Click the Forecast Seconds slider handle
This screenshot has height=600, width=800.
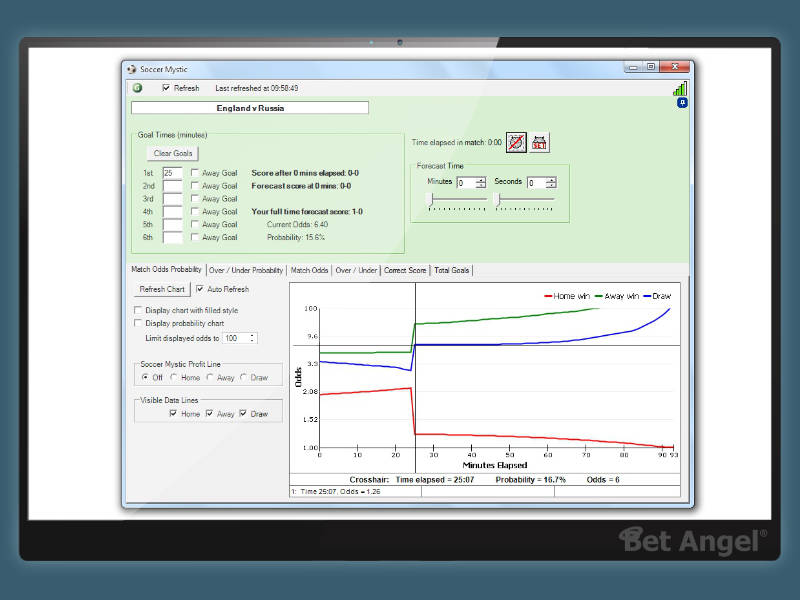tap(498, 199)
